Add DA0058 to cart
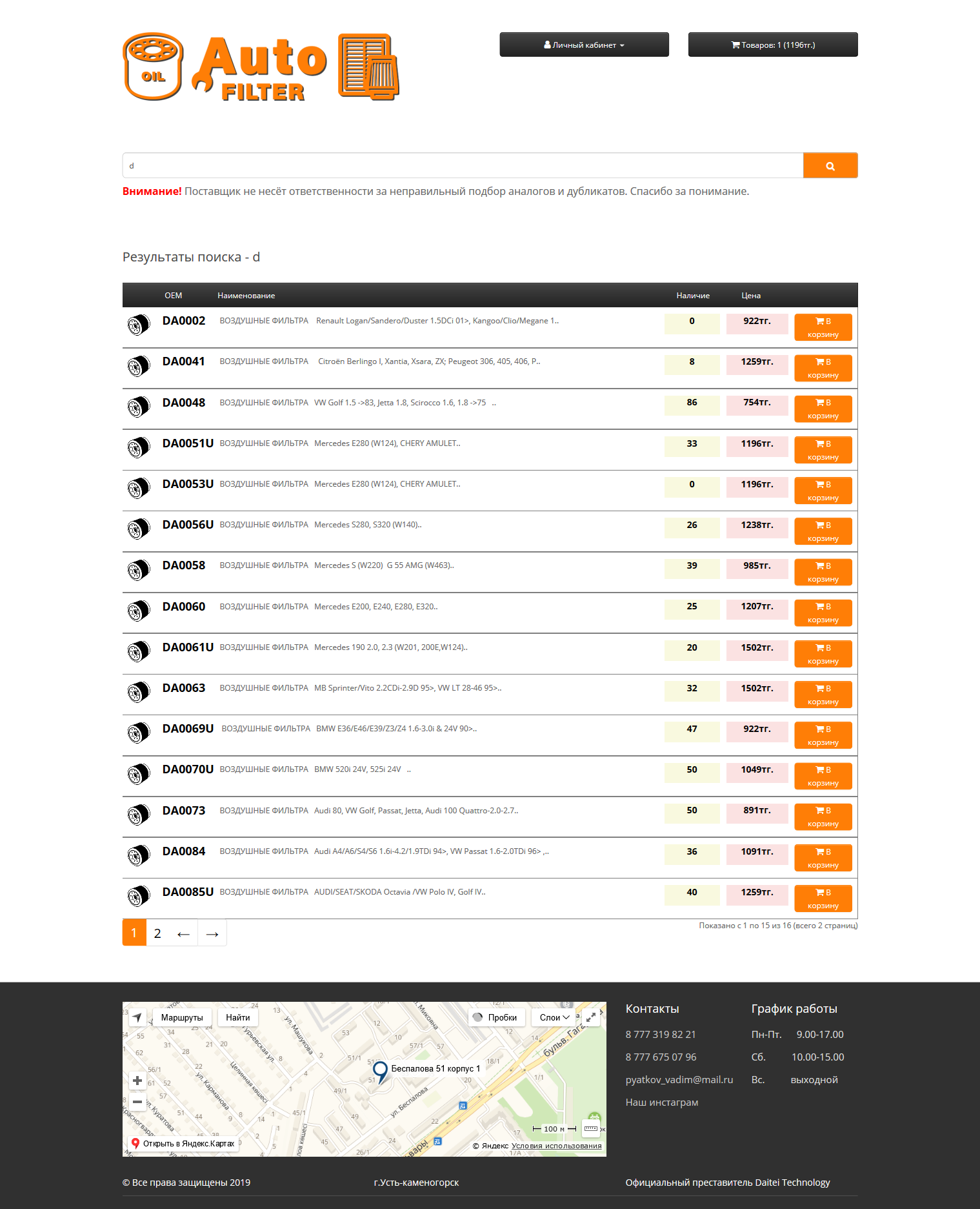980x1209 pixels. pyautogui.click(x=823, y=572)
